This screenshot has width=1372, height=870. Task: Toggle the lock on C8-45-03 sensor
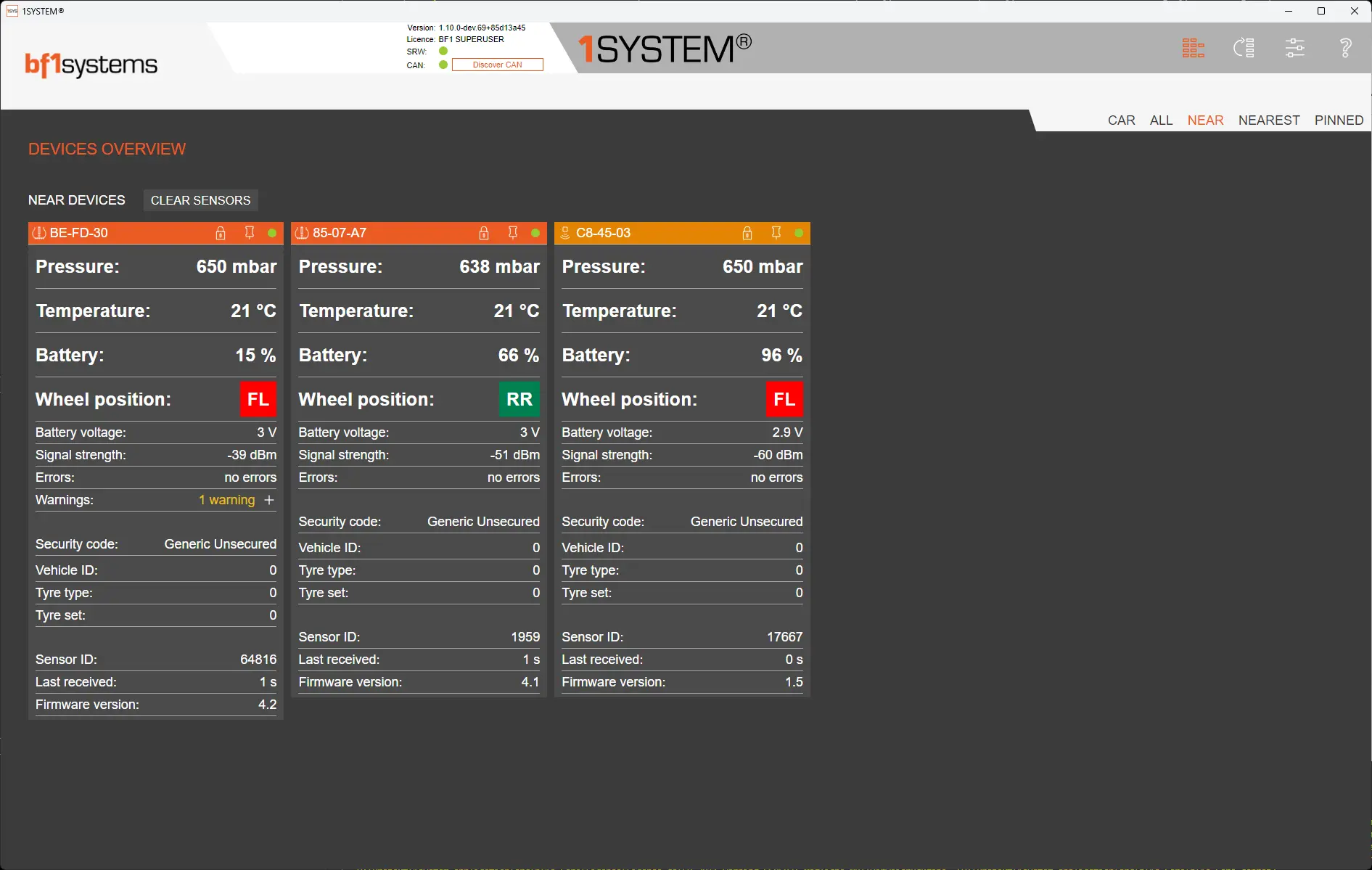(x=747, y=233)
